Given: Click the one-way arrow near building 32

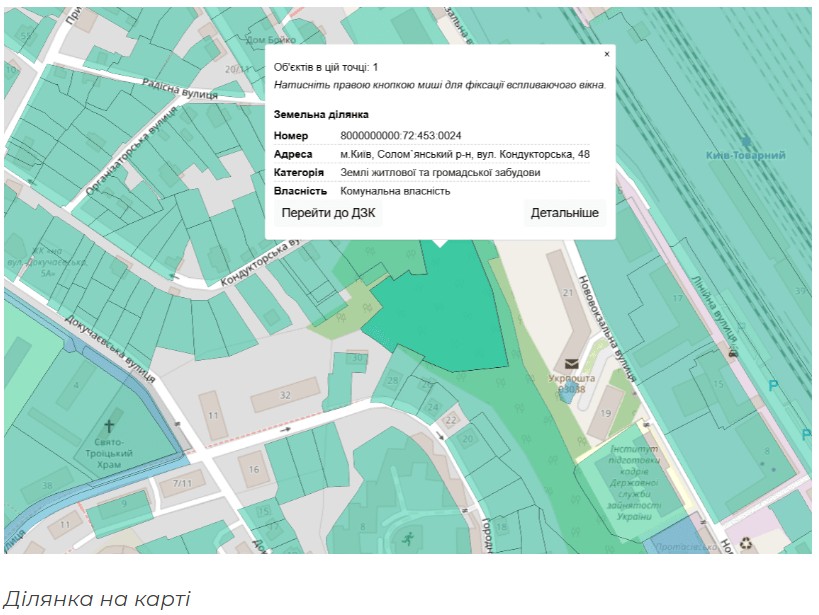Looking at the screenshot, I should pos(286,429).
